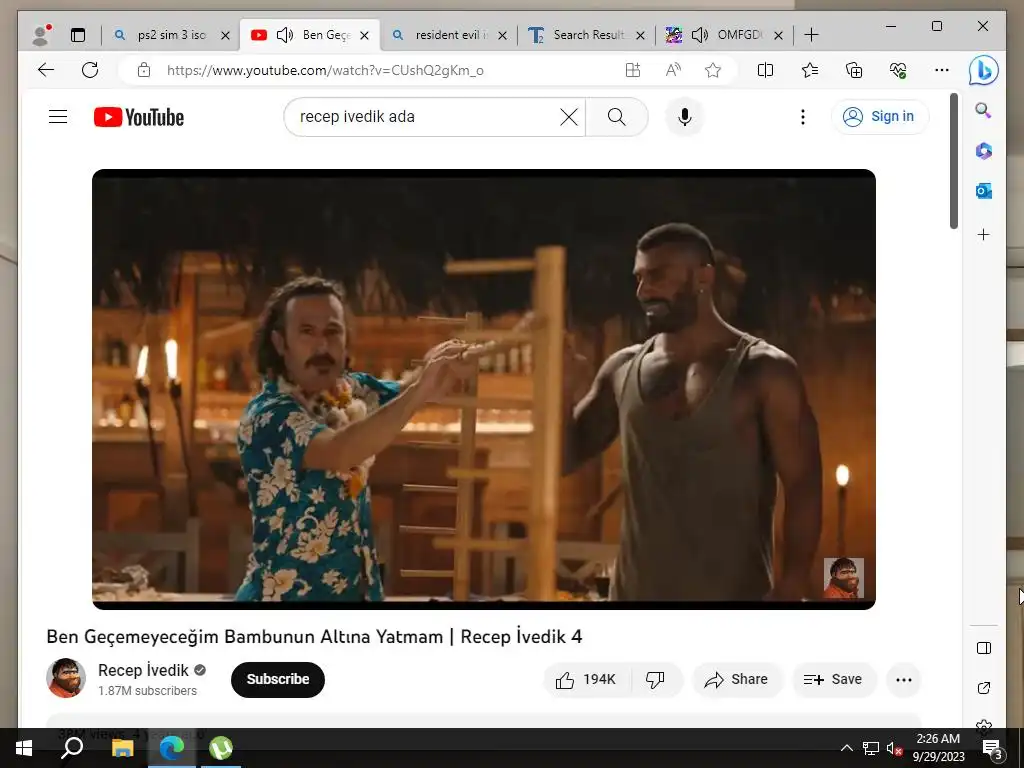Subscribe to the Recep İvedik channel
The width and height of the screenshot is (1024, 768).
click(x=278, y=679)
